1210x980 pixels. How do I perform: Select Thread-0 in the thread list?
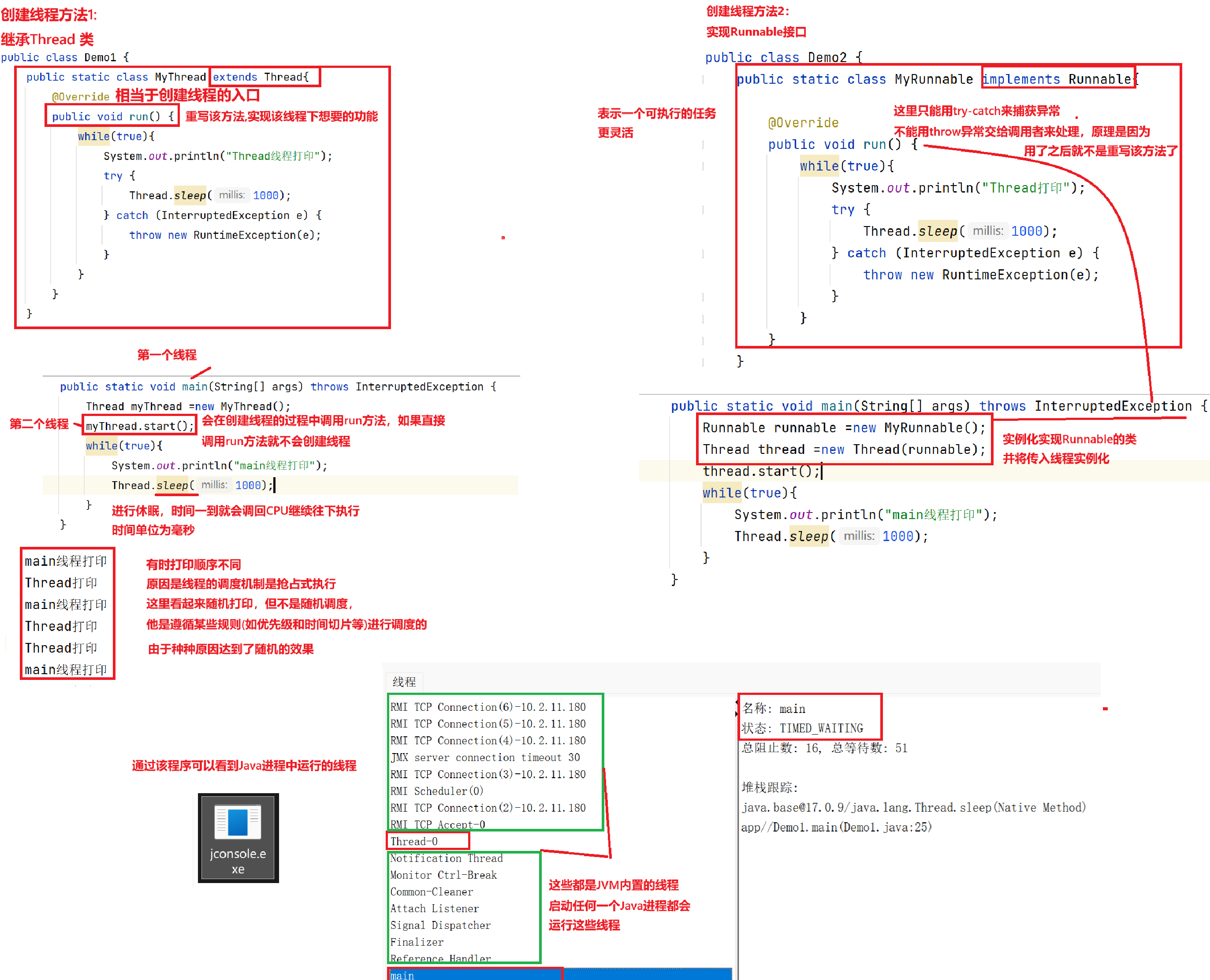[x=414, y=841]
